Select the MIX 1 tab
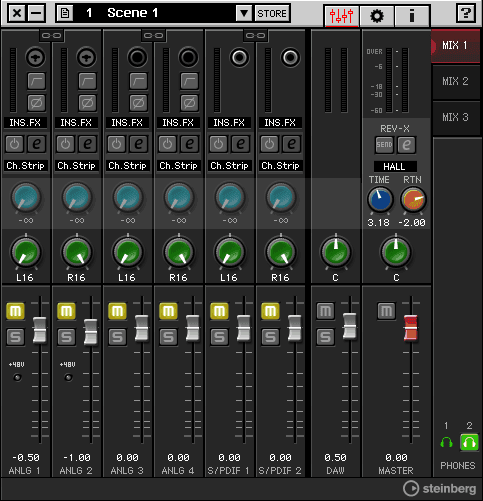 click(x=455, y=45)
